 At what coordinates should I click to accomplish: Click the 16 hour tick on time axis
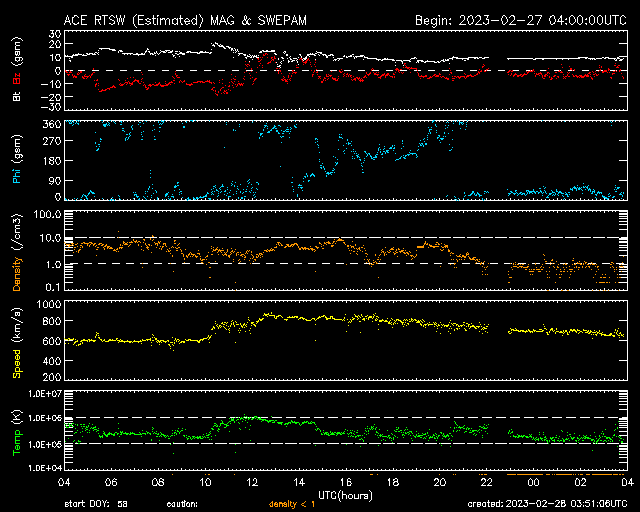(346, 481)
